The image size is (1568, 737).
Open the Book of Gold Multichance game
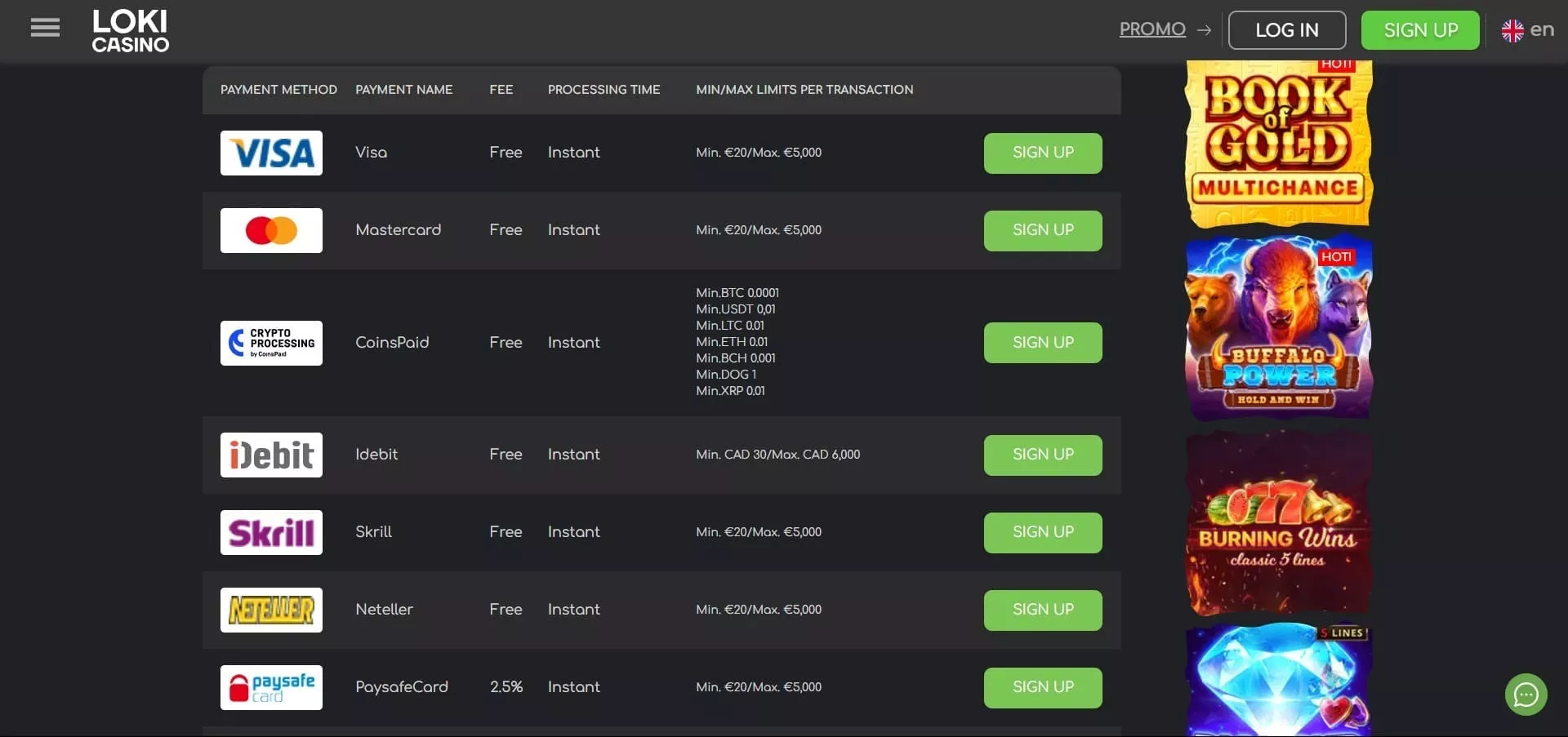tap(1278, 143)
